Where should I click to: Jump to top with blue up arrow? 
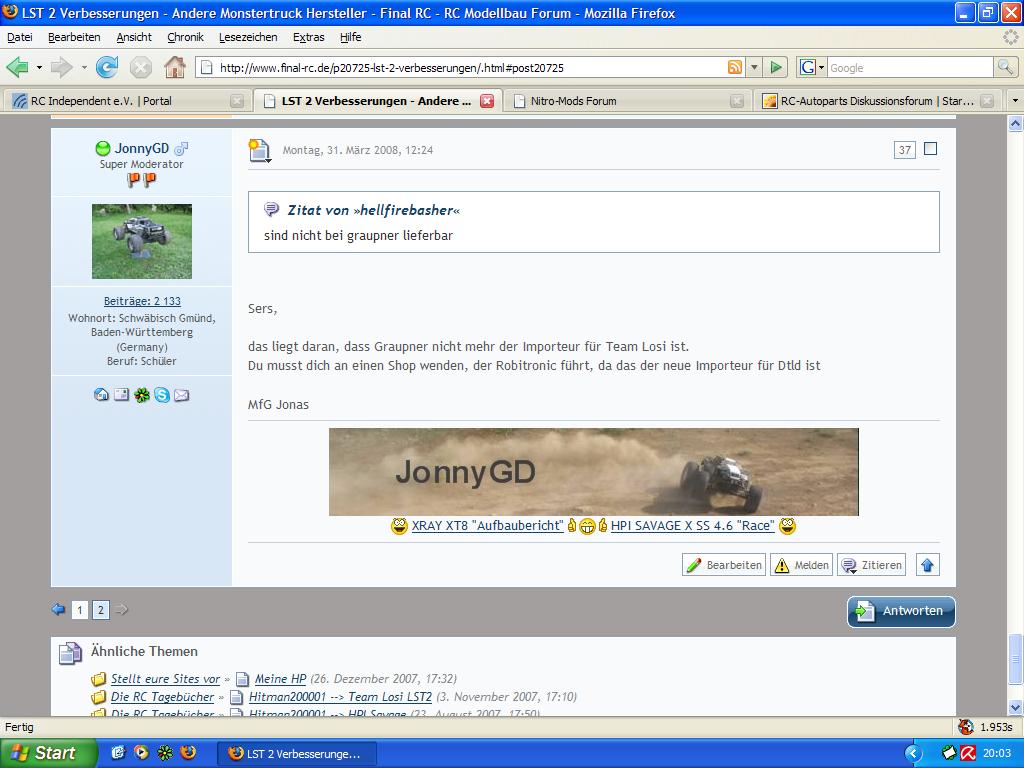click(x=927, y=565)
